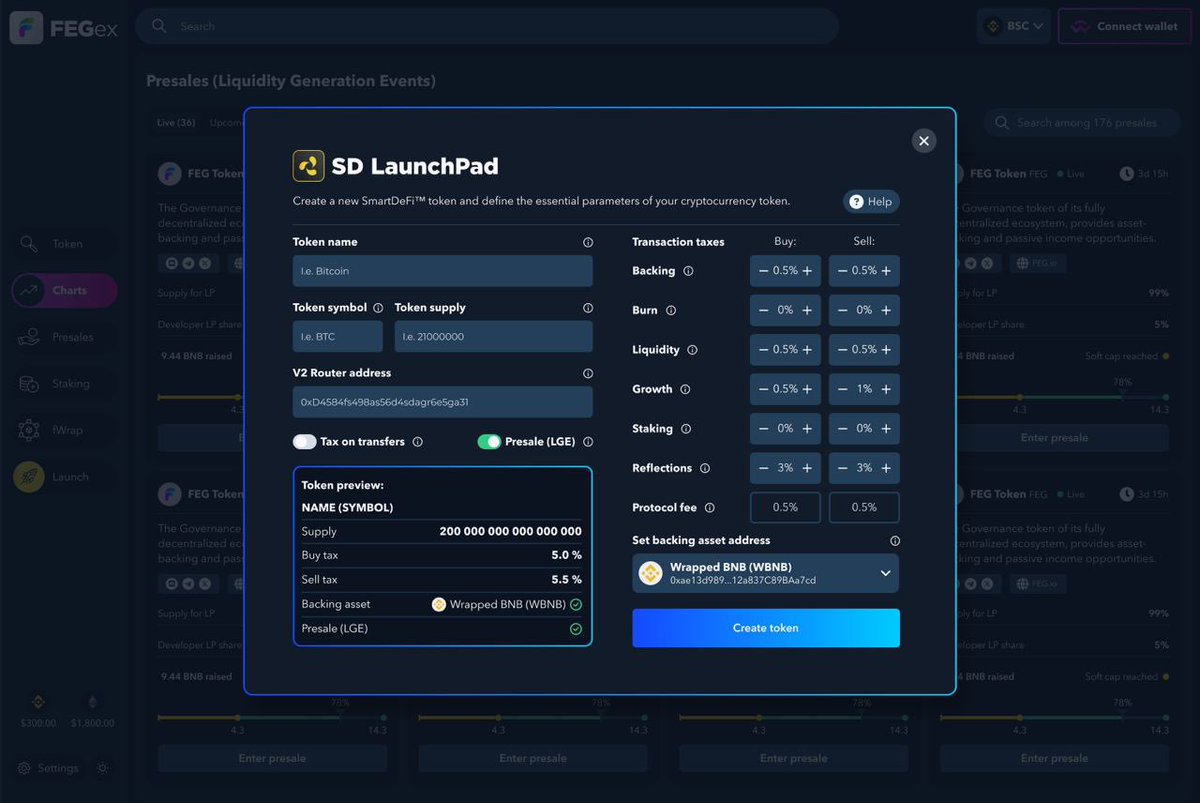
Task: Open Presales in the sidebar
Action: (65, 337)
